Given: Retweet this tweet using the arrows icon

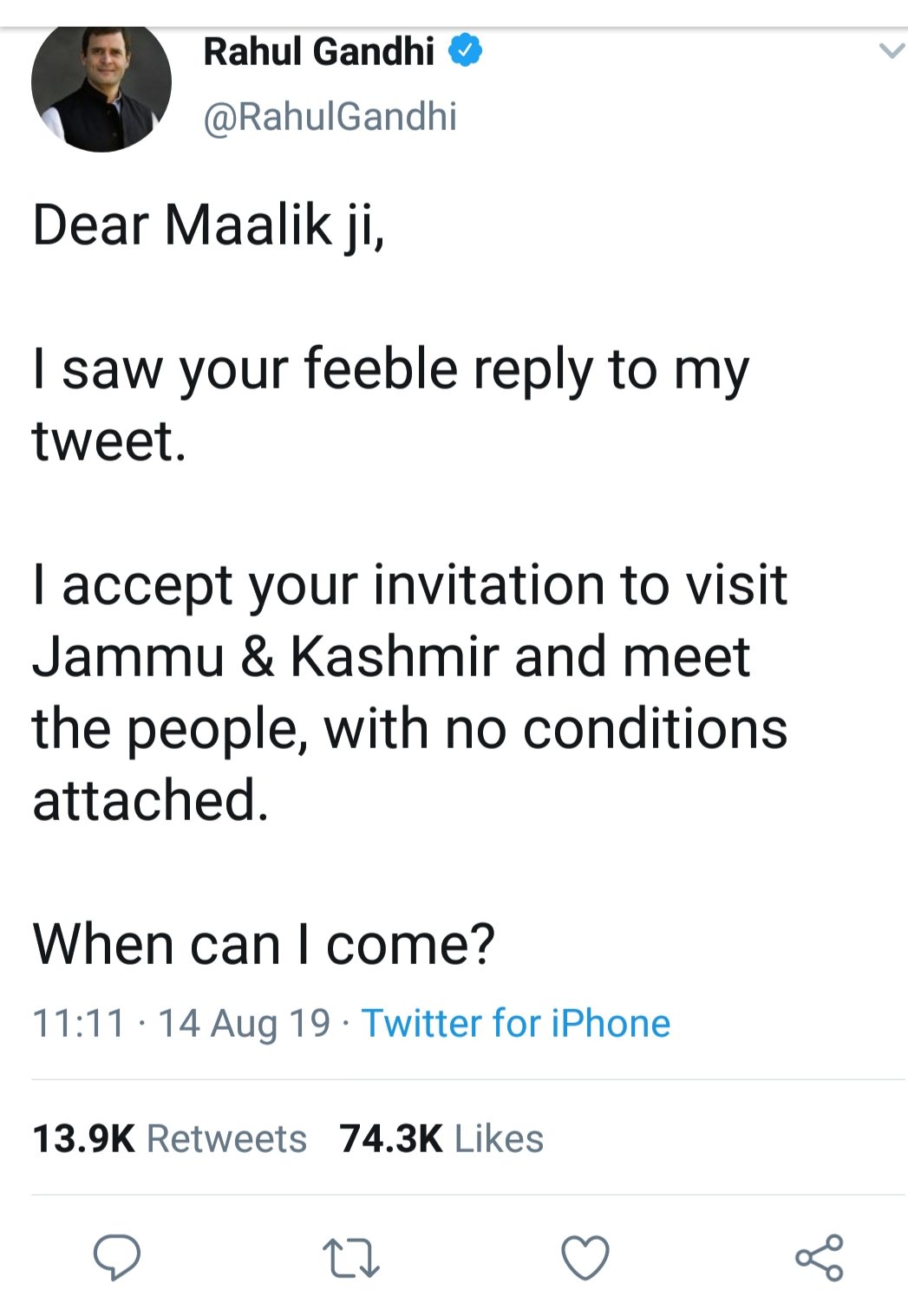Looking at the screenshot, I should [x=350, y=1259].
